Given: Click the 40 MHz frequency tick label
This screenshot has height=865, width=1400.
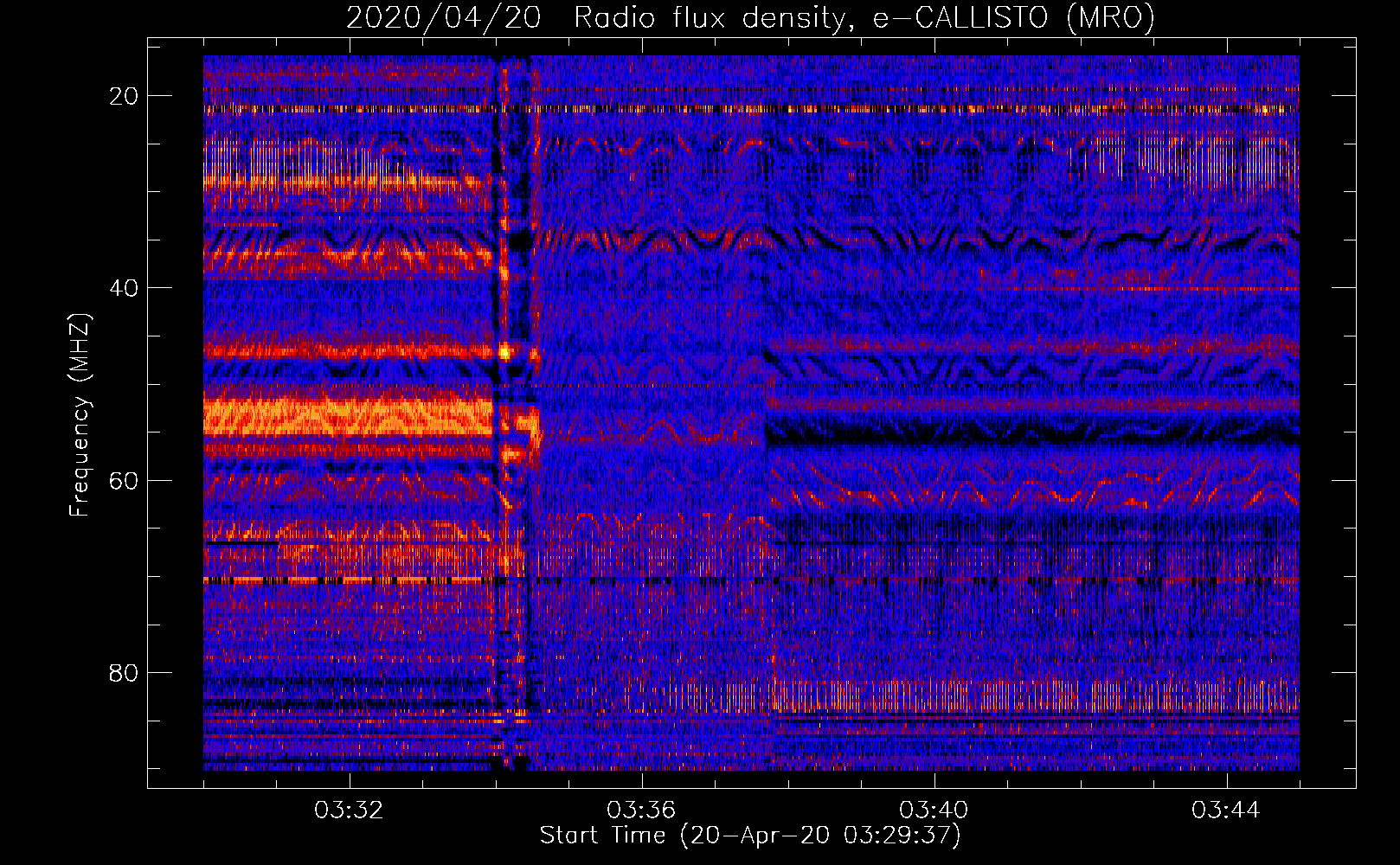Looking at the screenshot, I should point(124,288).
